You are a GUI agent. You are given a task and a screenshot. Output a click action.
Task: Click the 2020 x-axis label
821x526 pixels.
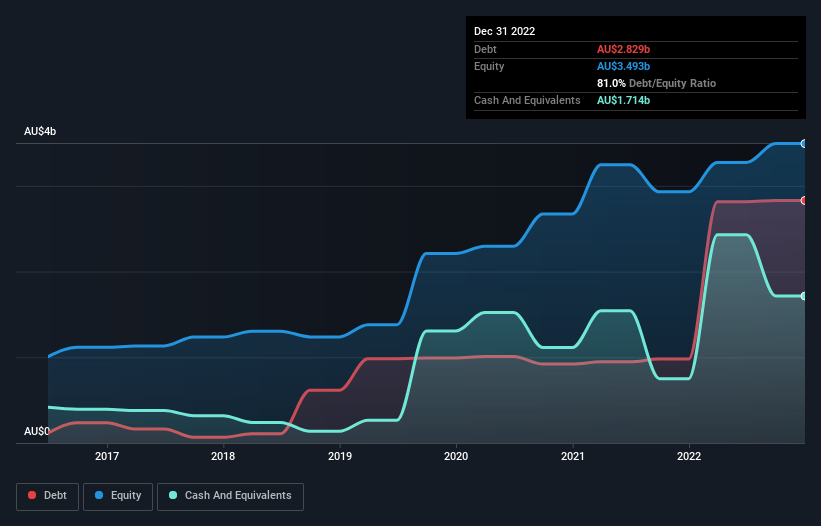456,456
